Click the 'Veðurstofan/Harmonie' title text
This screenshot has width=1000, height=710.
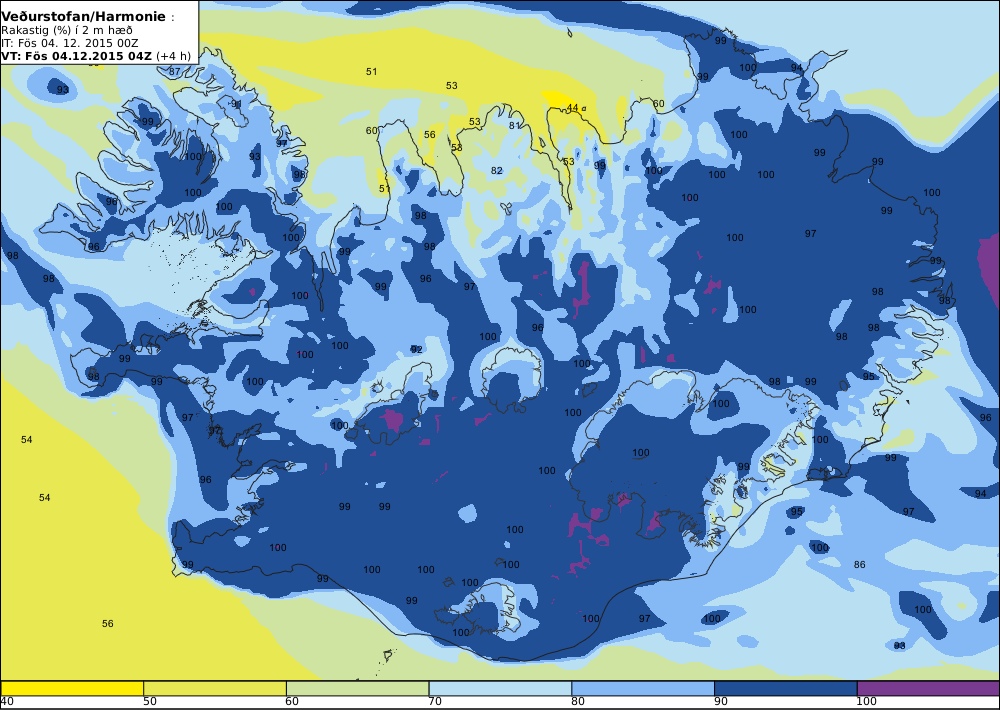pos(84,17)
